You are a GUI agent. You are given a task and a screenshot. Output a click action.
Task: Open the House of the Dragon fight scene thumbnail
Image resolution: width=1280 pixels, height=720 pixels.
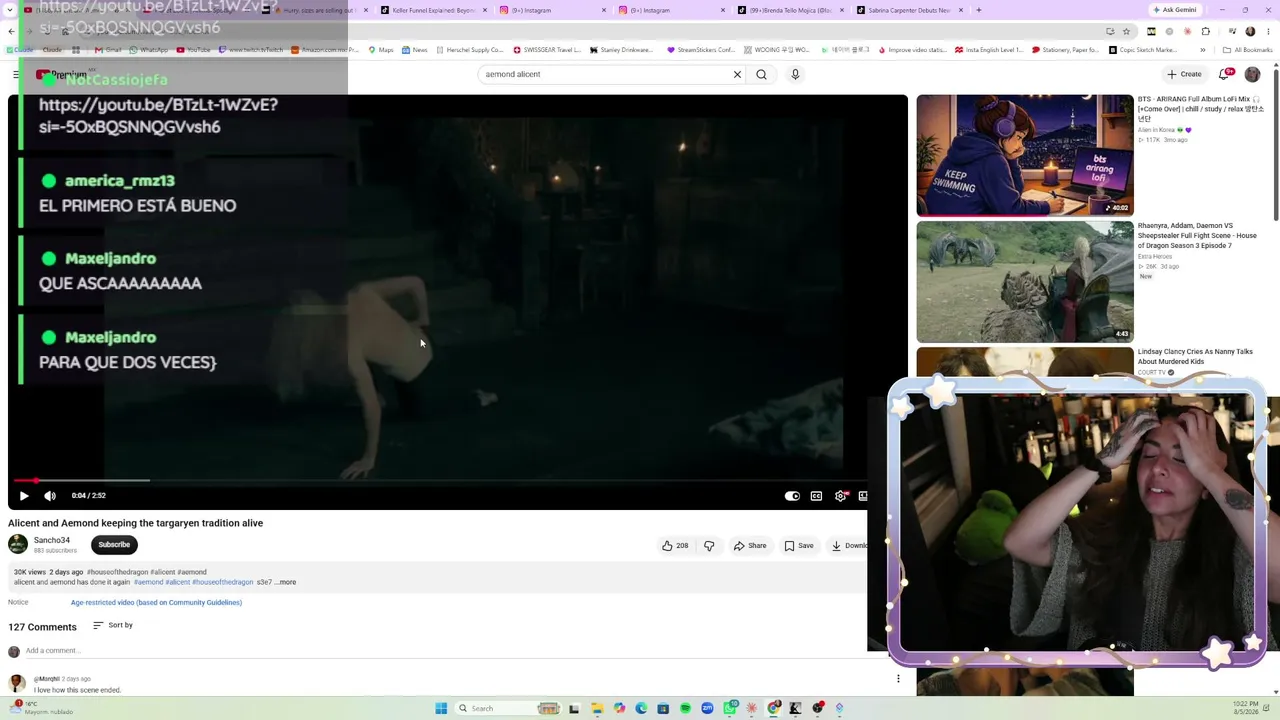(x=1025, y=282)
